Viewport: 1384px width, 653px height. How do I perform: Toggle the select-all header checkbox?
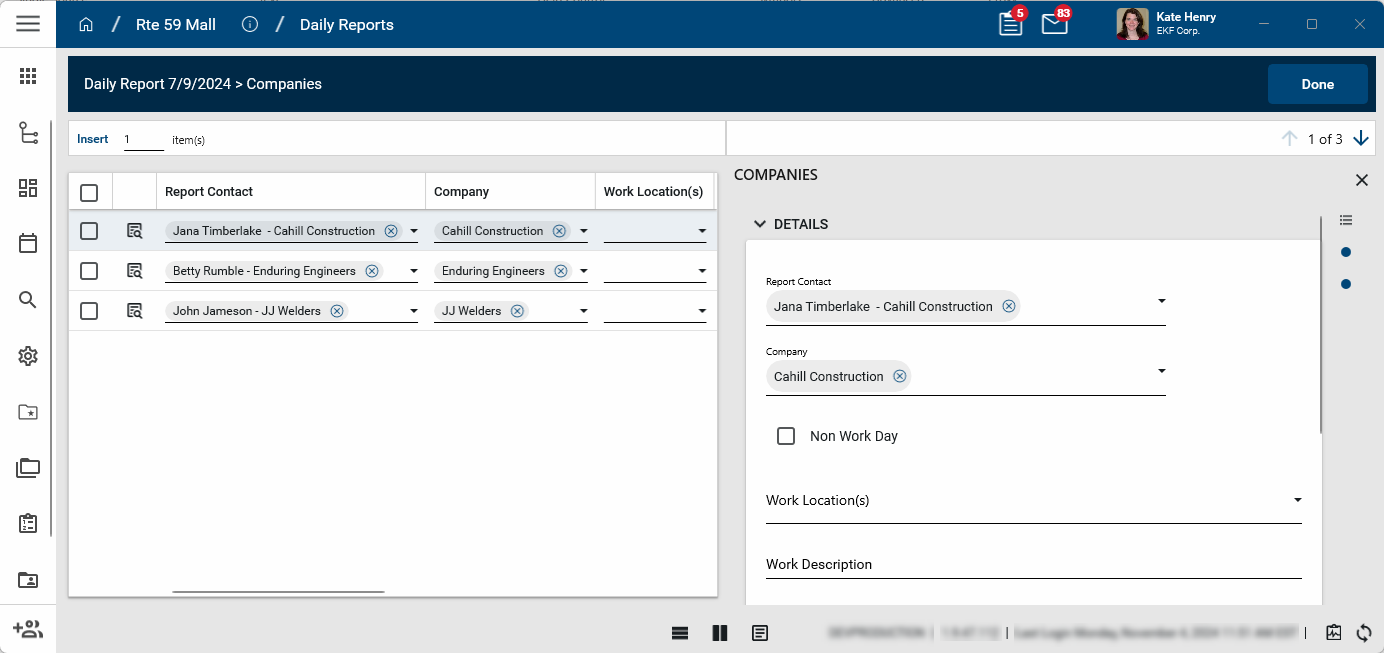89,192
